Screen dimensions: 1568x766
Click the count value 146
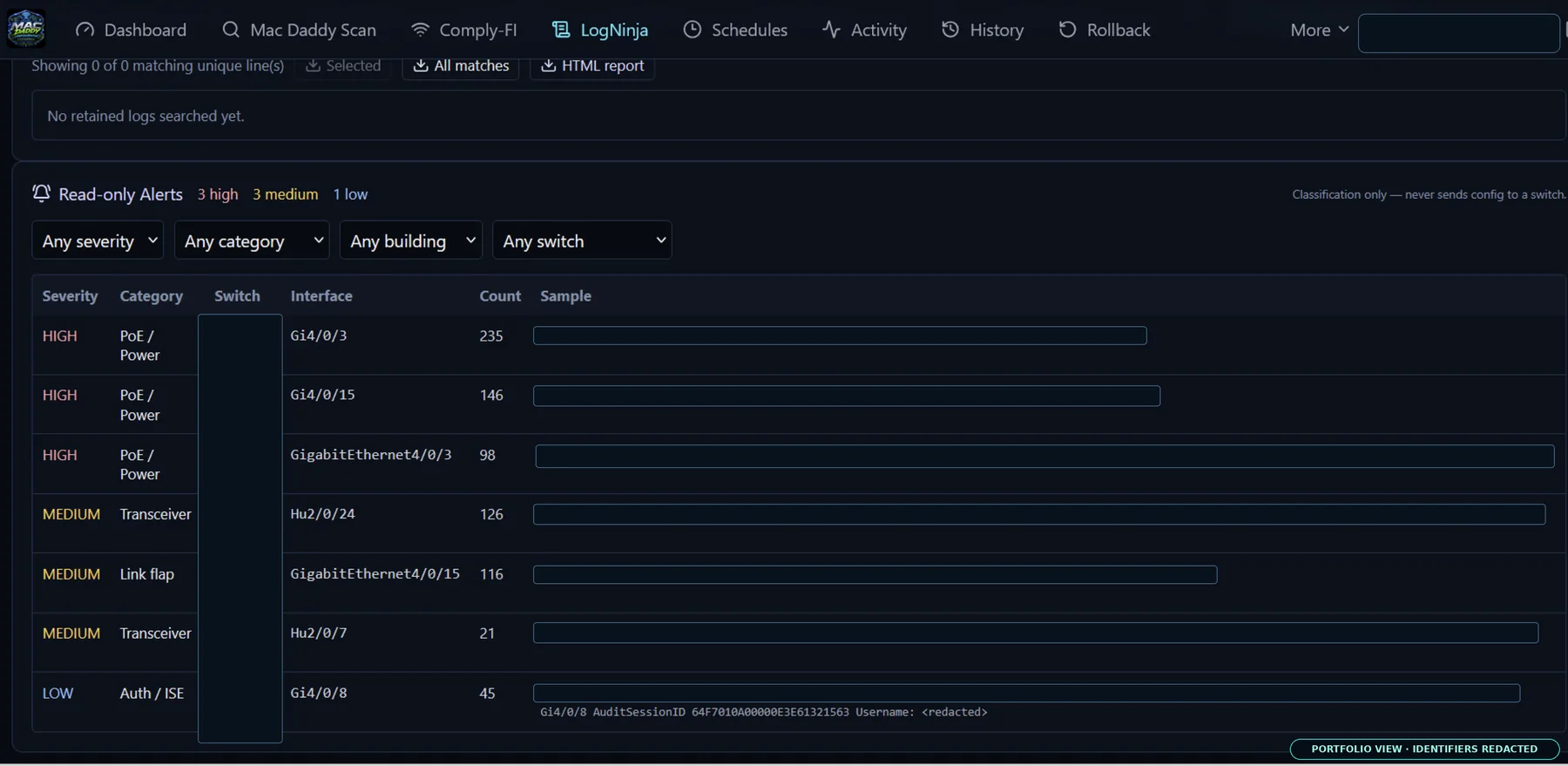click(491, 395)
